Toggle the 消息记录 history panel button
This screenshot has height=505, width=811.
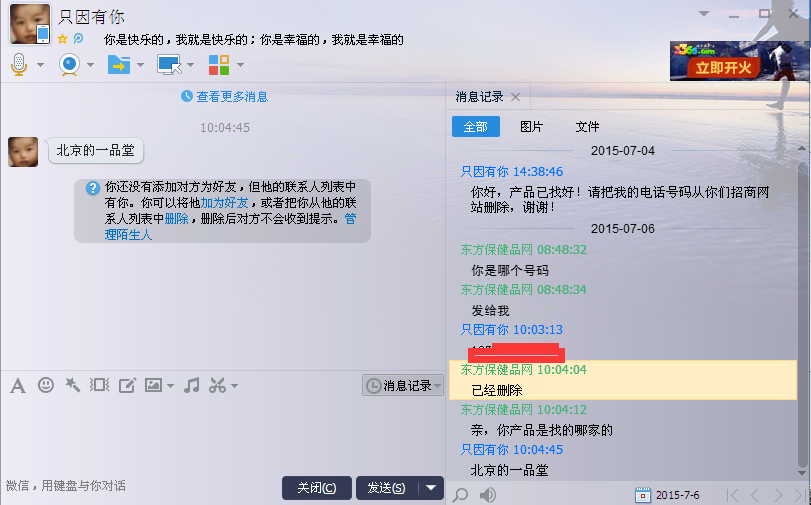tap(402, 385)
